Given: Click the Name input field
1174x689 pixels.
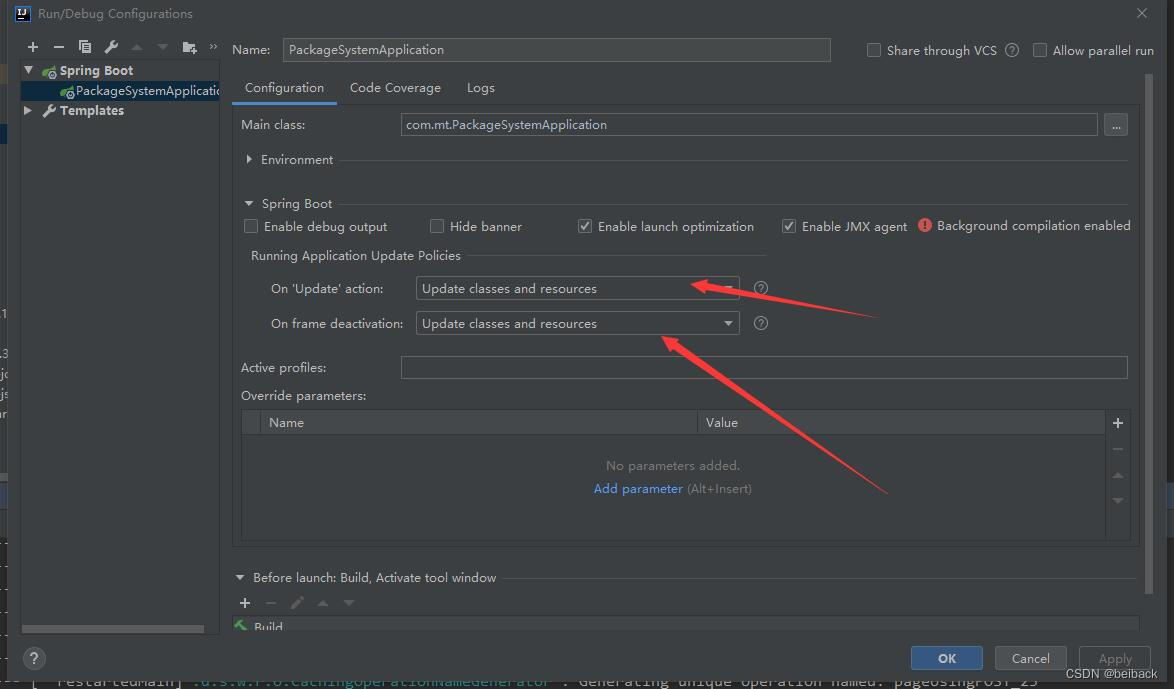Looking at the screenshot, I should [556, 49].
